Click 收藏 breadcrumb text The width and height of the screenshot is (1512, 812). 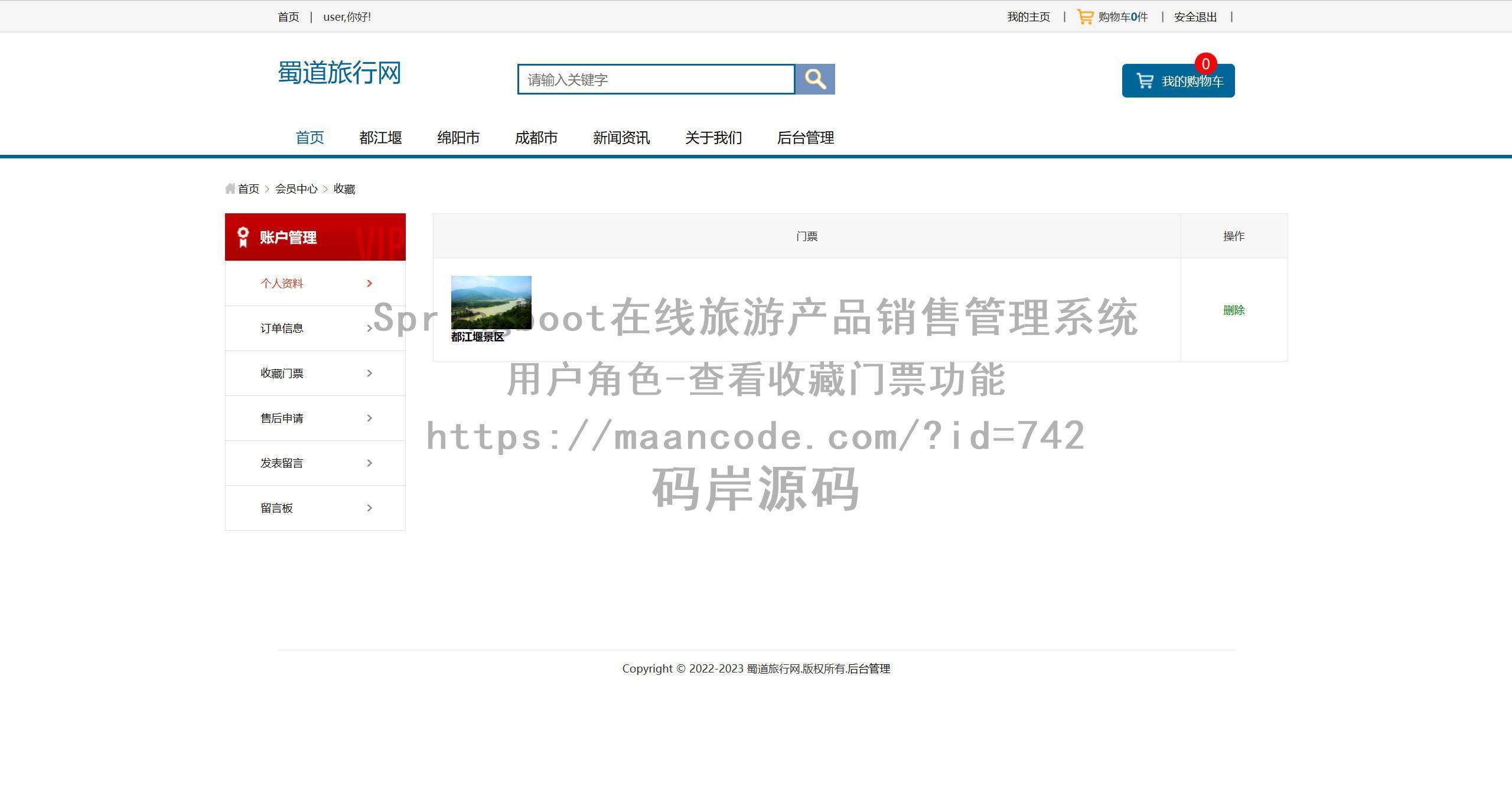(344, 189)
